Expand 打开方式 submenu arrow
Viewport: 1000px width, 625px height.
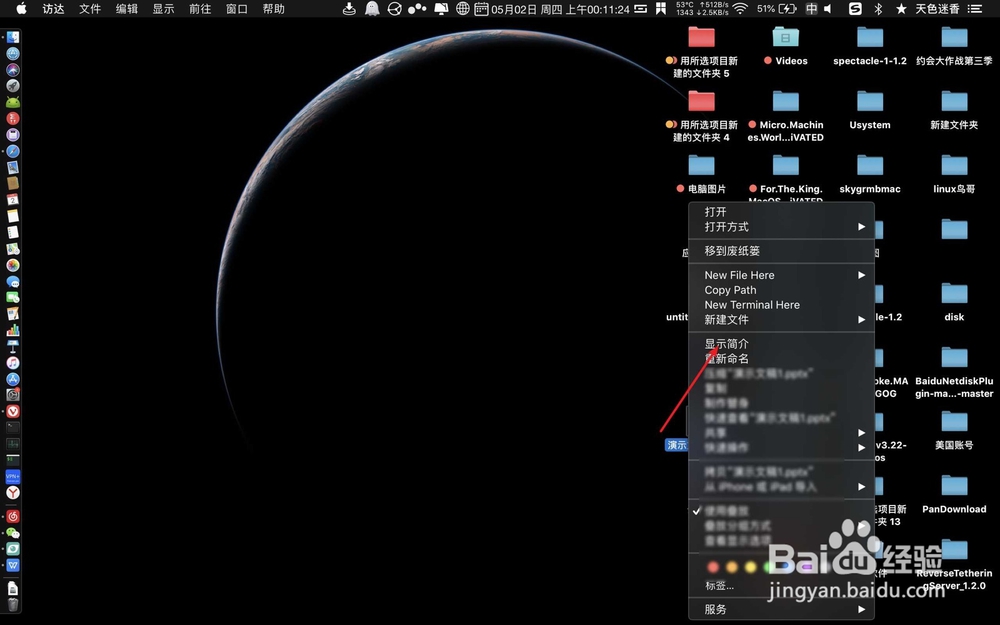pyautogui.click(x=861, y=226)
